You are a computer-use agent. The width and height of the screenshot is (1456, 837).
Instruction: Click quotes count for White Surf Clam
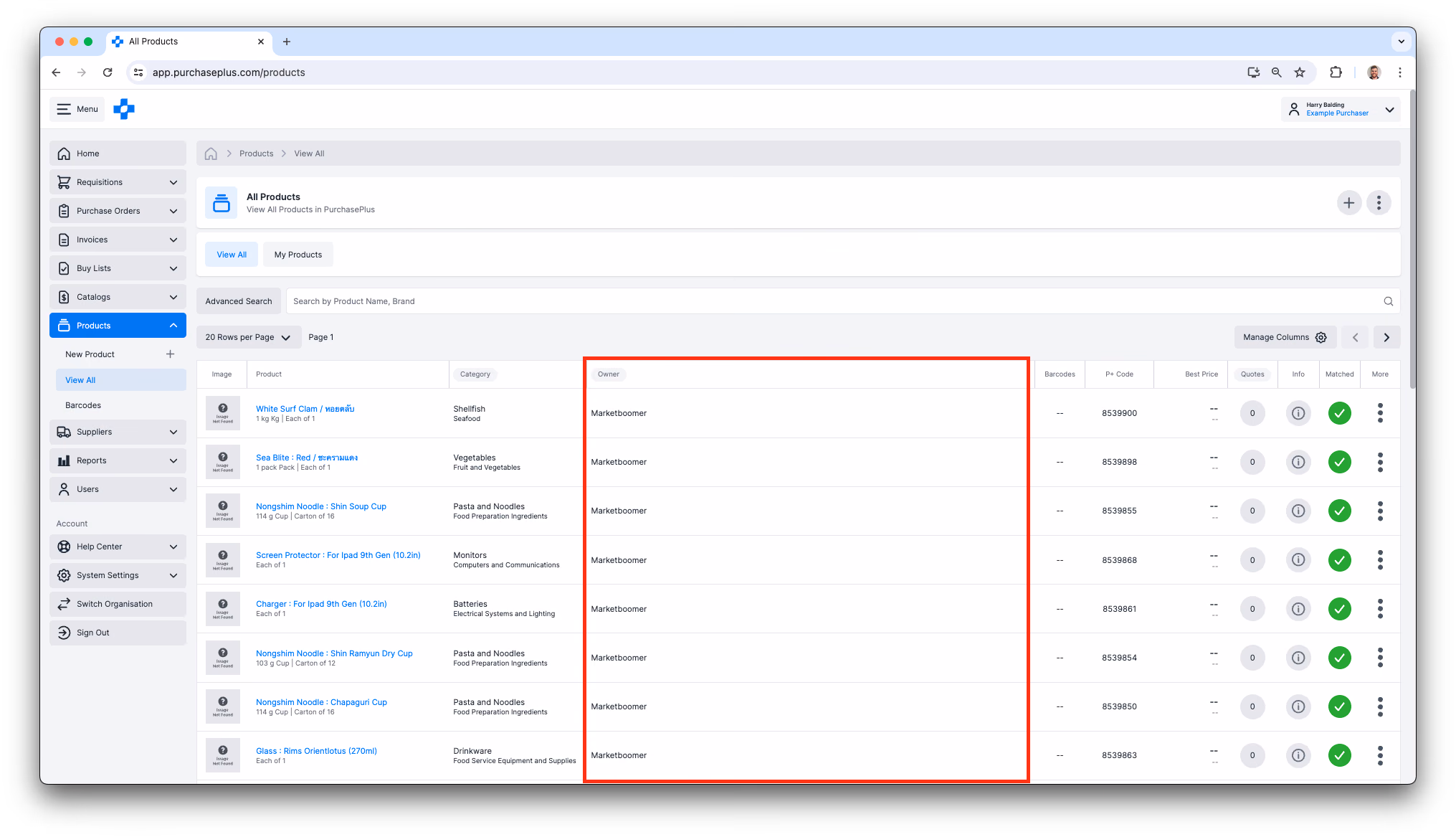(1252, 413)
